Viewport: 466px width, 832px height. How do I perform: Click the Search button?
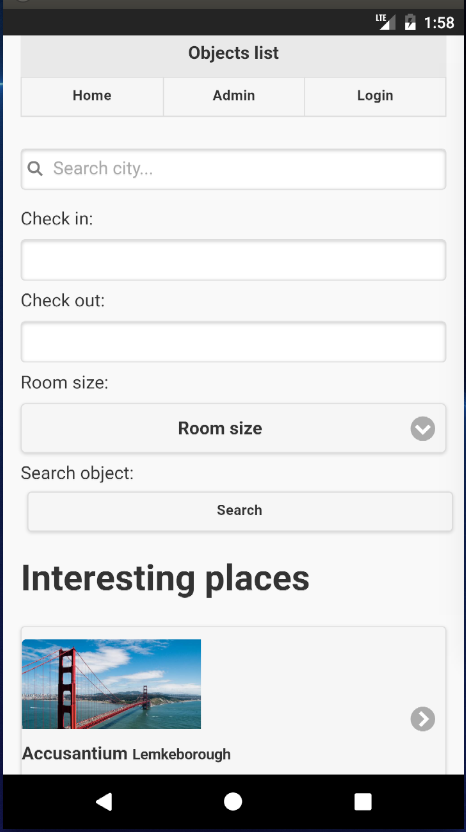point(240,511)
